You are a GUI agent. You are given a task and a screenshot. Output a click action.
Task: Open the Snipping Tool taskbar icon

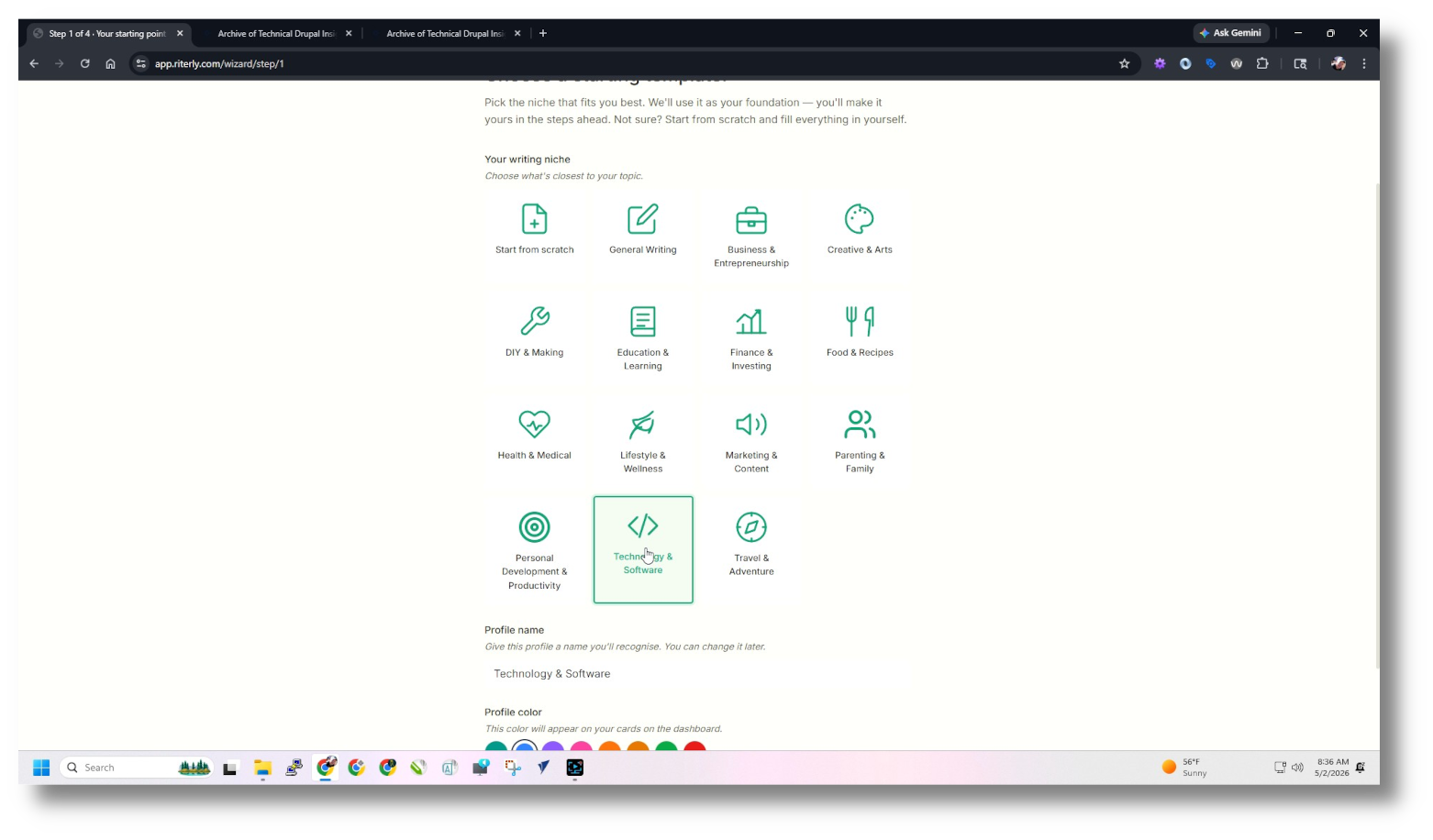click(x=513, y=768)
